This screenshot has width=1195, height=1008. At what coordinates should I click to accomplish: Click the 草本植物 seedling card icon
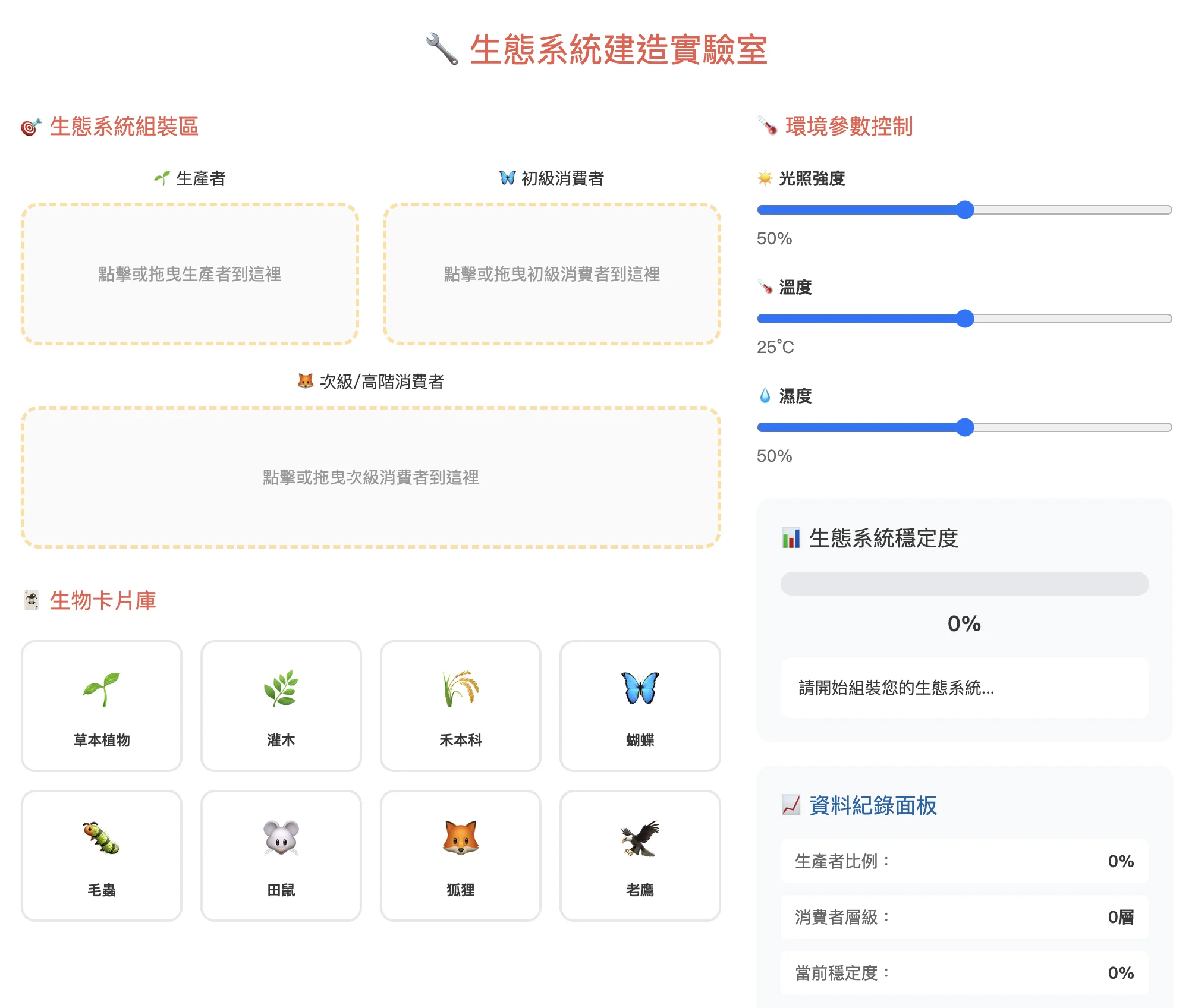coord(102,689)
